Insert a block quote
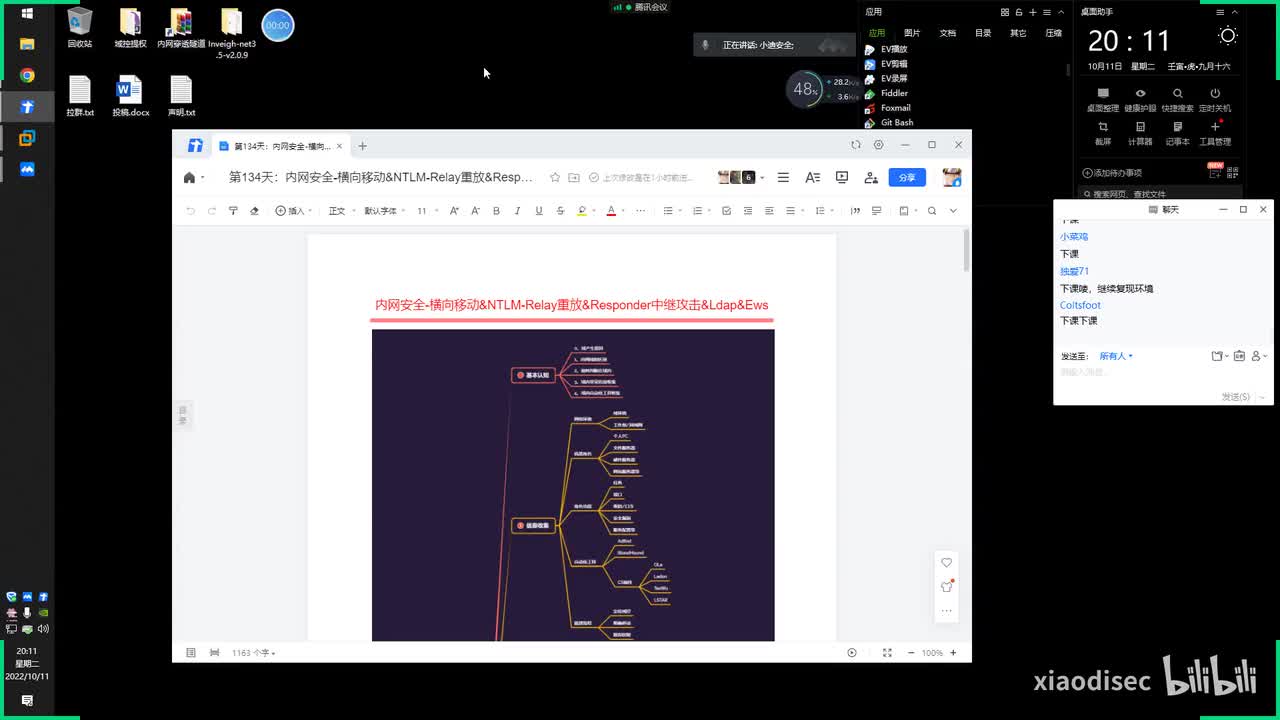The height and width of the screenshot is (720, 1280). [x=855, y=211]
